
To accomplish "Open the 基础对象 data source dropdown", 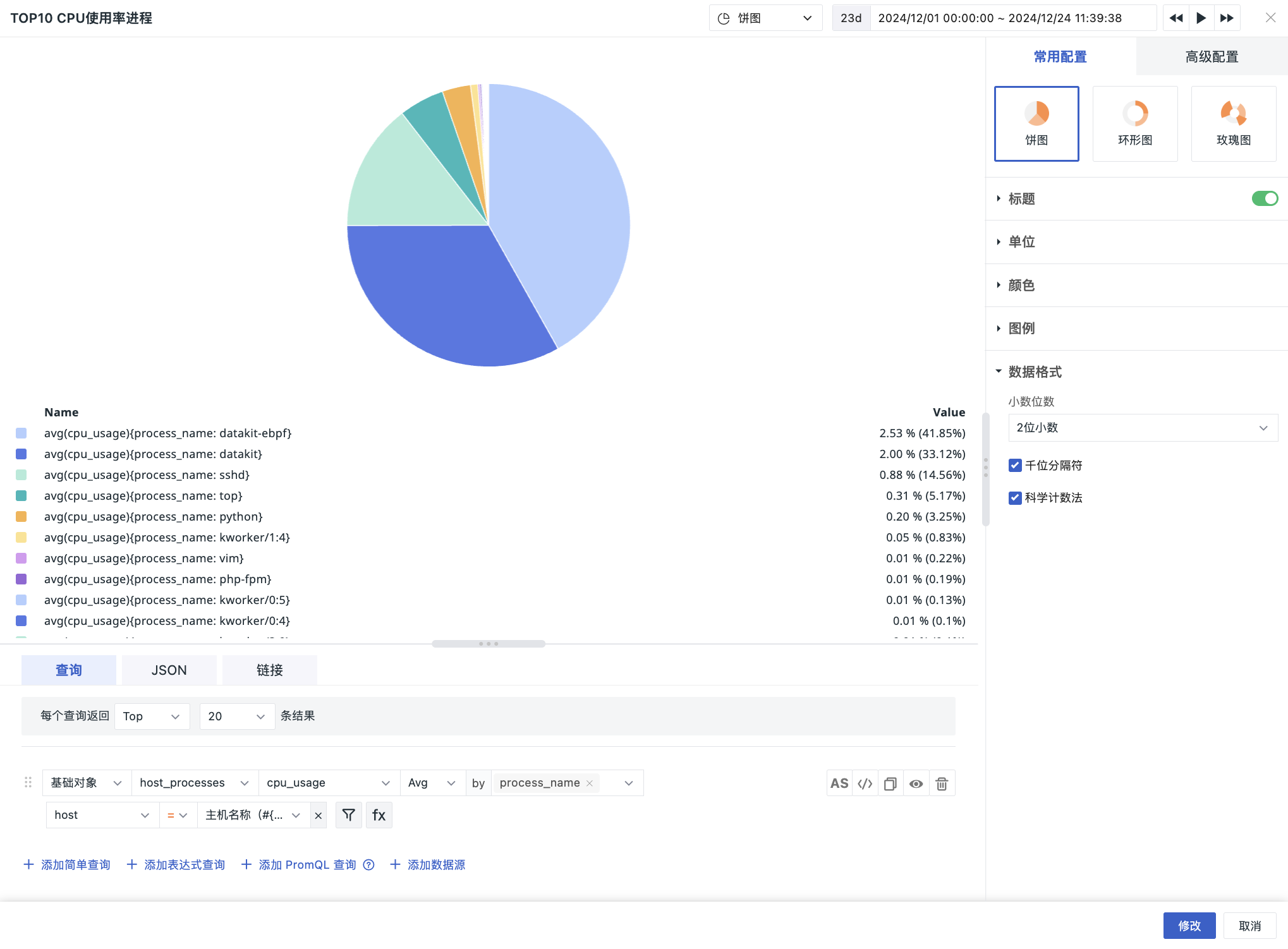I will (87, 783).
